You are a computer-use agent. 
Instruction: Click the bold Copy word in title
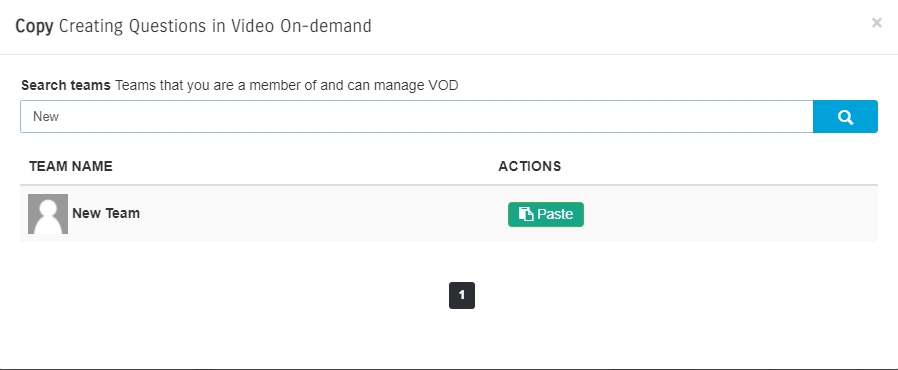coord(34,26)
